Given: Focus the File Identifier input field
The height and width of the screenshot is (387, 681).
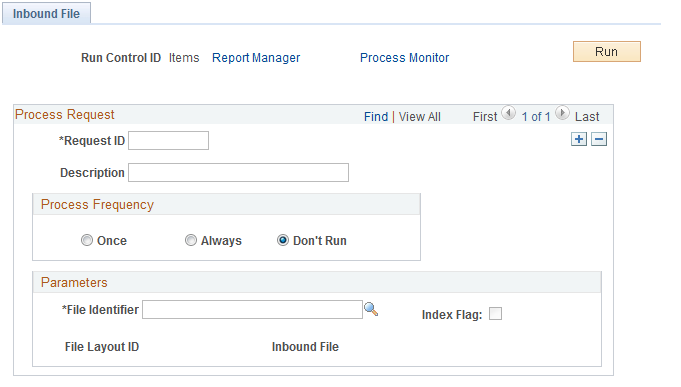Looking at the screenshot, I should (x=252, y=309).
